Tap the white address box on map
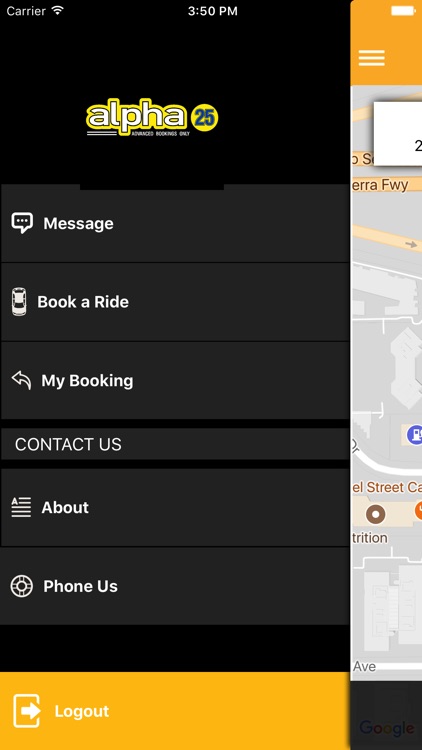This screenshot has height=750, width=422. click(x=398, y=134)
